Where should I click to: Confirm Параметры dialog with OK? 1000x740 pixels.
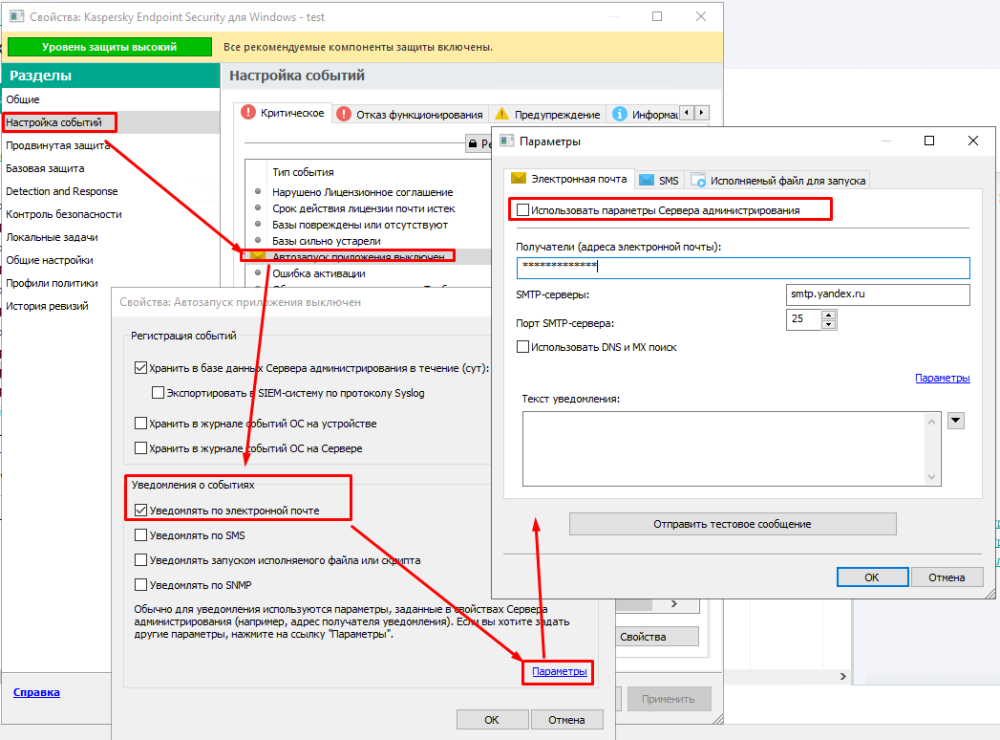872,577
